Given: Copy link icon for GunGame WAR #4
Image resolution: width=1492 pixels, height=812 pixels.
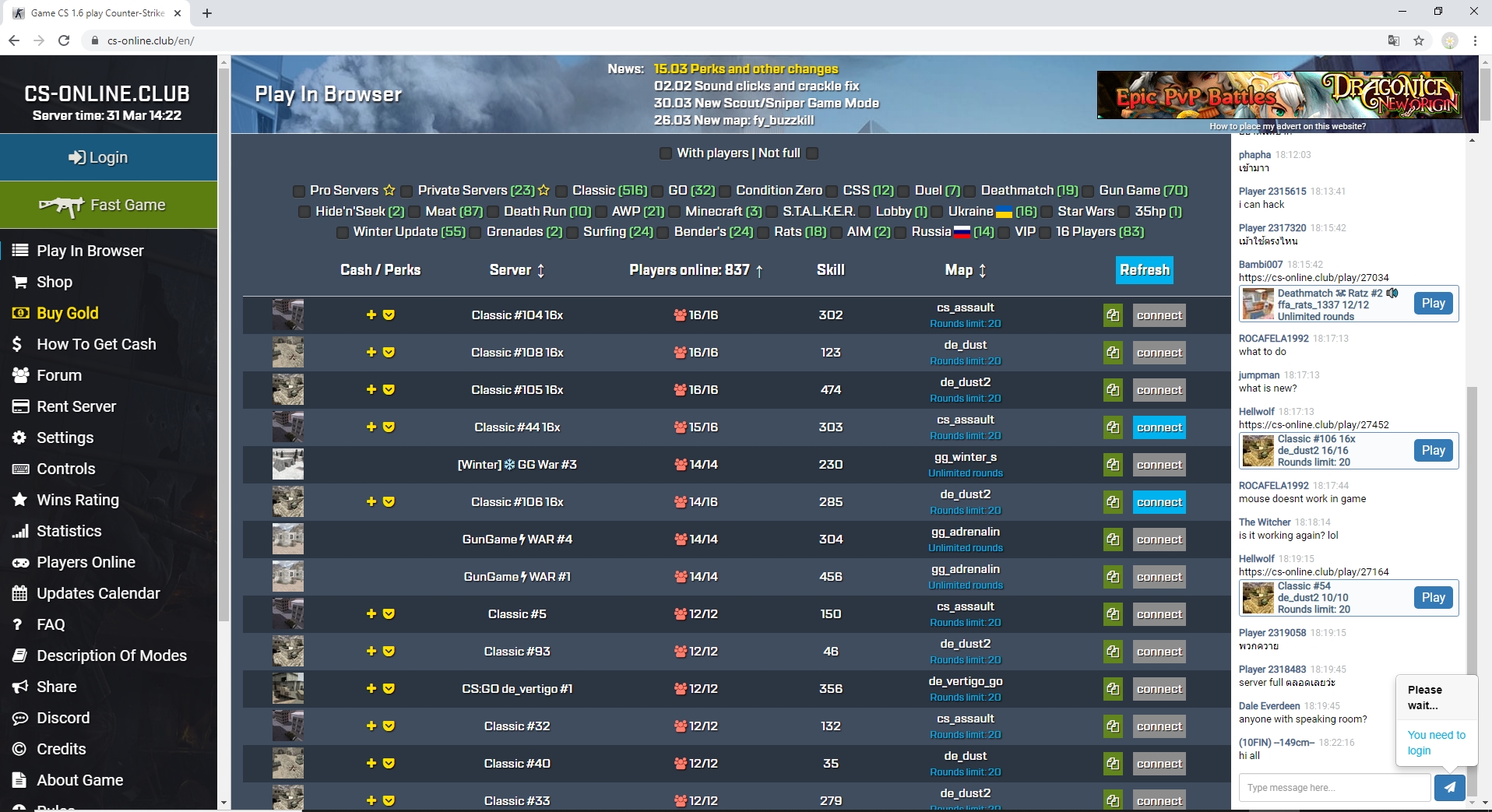Looking at the screenshot, I should click(1113, 540).
